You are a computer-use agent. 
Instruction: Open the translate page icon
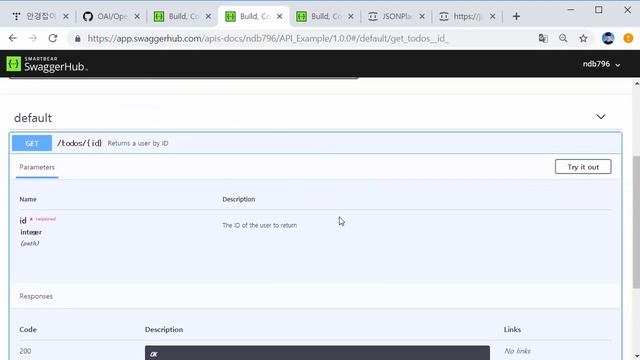tap(543, 38)
